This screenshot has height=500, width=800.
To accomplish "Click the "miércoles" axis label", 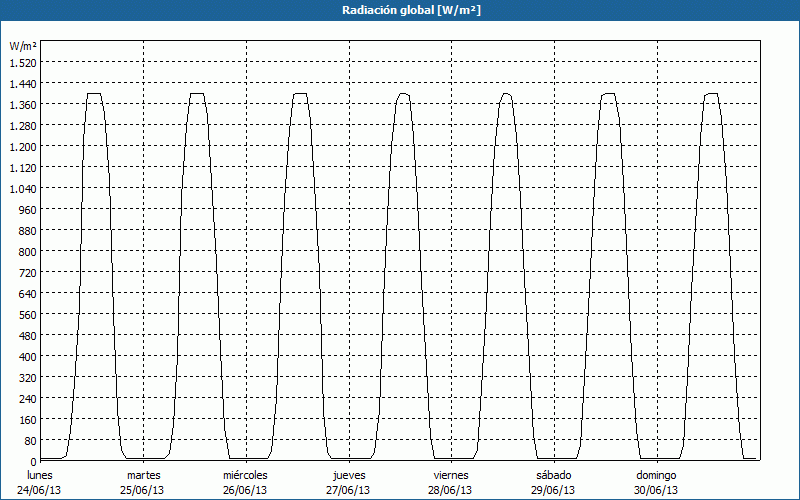I will [245, 475].
